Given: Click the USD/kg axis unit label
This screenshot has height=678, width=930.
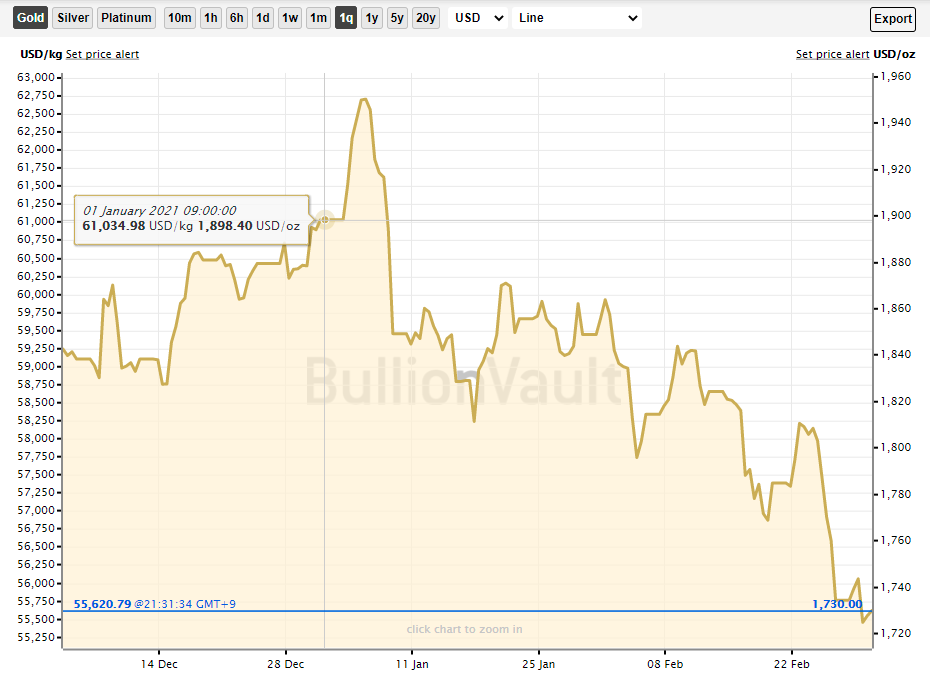Looking at the screenshot, I should coord(41,54).
